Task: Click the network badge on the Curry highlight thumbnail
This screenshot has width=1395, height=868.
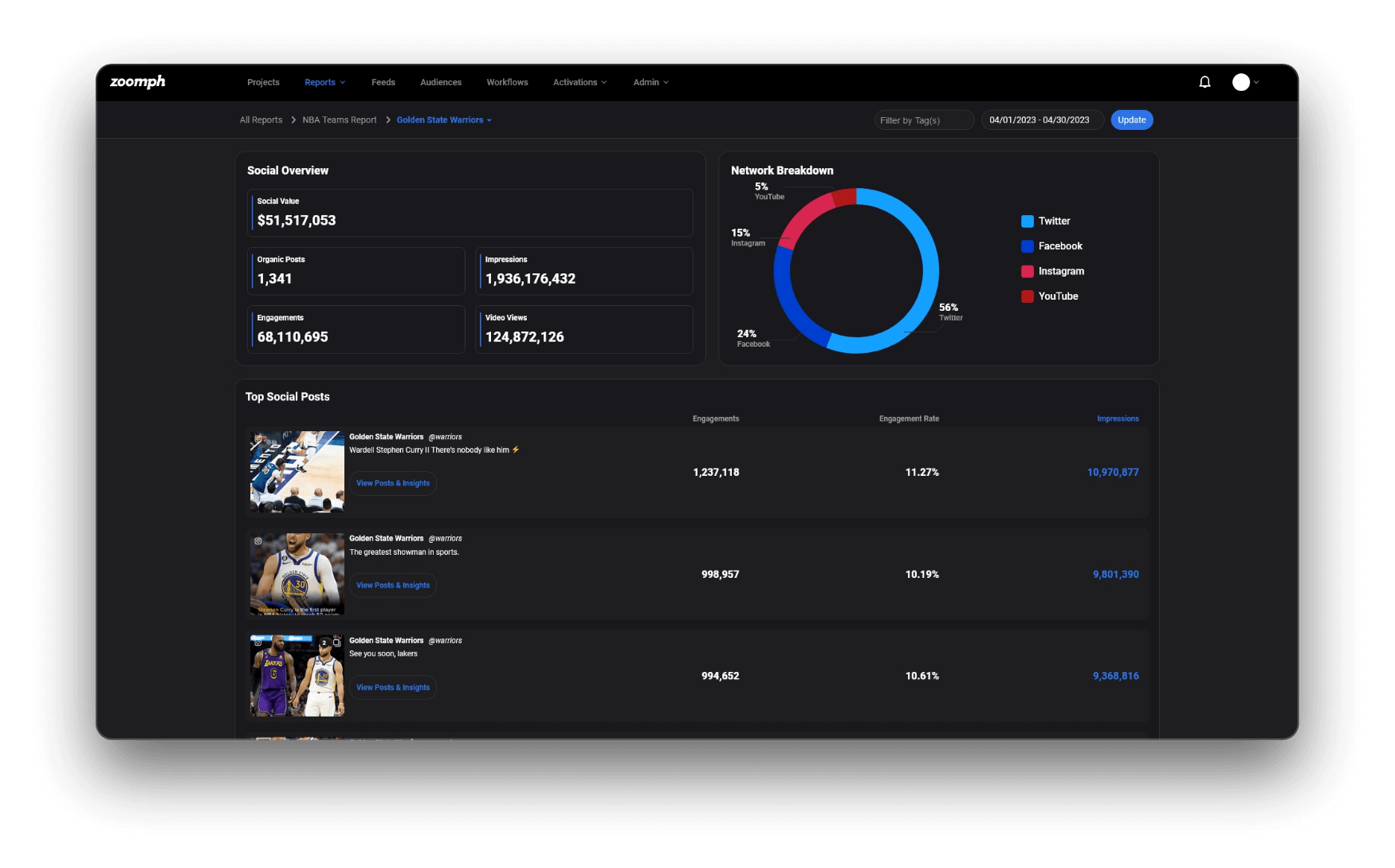Action: tap(259, 437)
